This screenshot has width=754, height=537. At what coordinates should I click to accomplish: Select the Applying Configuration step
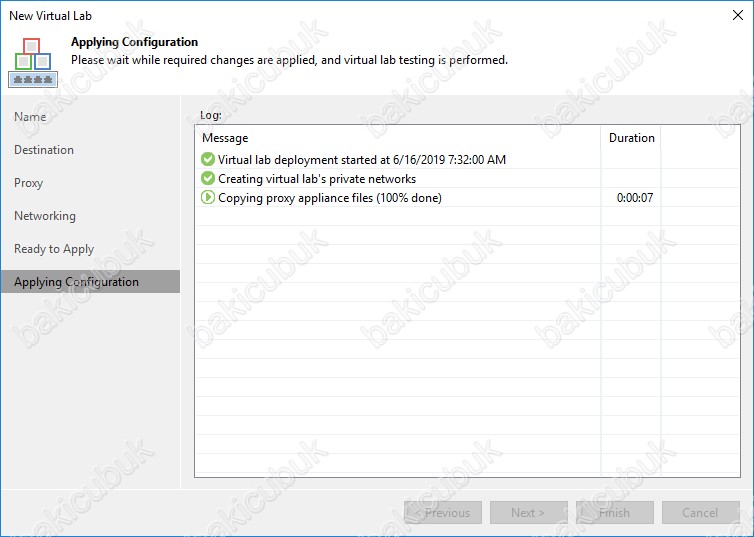(x=90, y=282)
